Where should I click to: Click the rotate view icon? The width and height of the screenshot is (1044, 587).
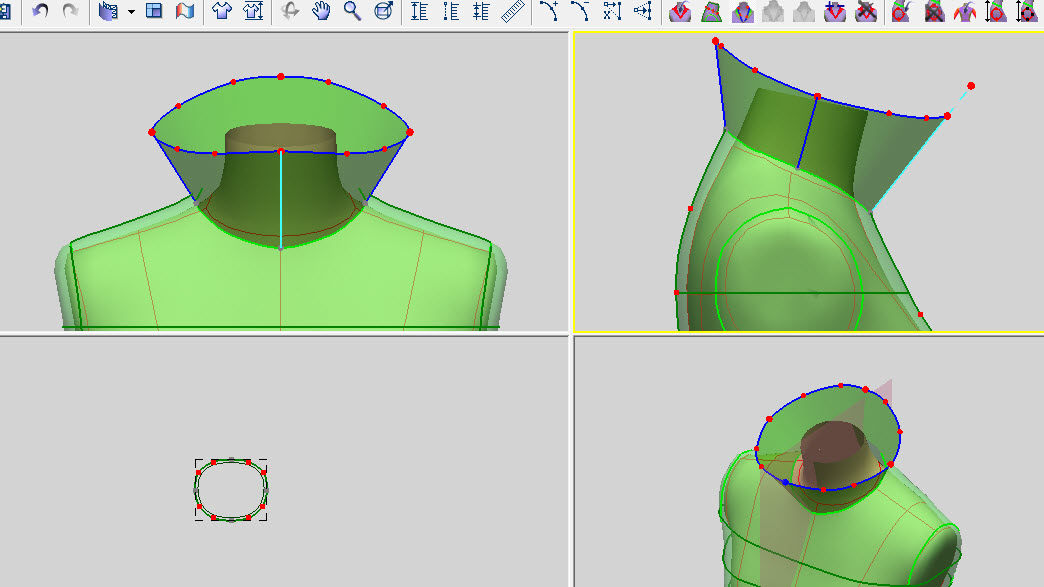[x=290, y=11]
